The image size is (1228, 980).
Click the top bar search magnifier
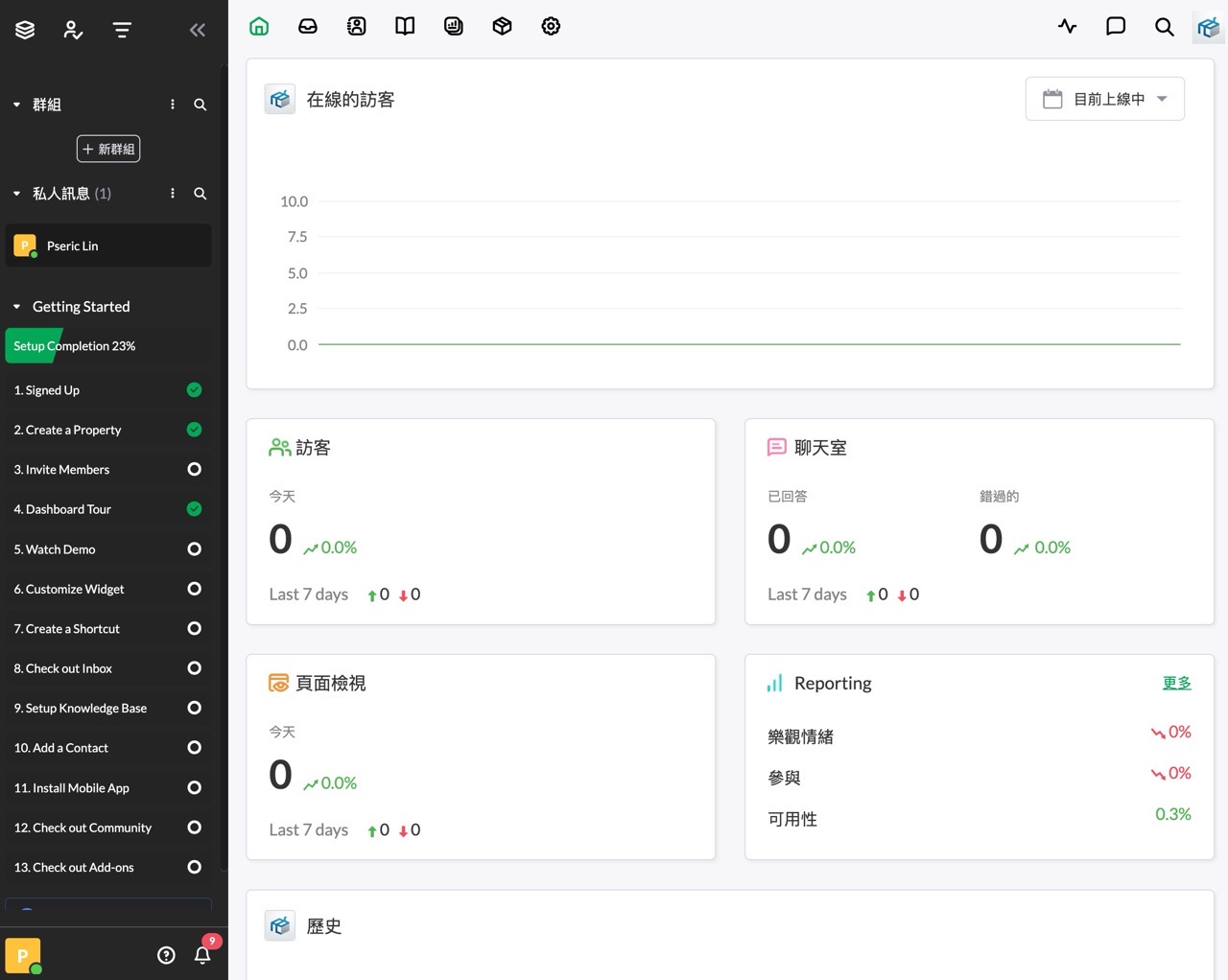pos(1164,27)
